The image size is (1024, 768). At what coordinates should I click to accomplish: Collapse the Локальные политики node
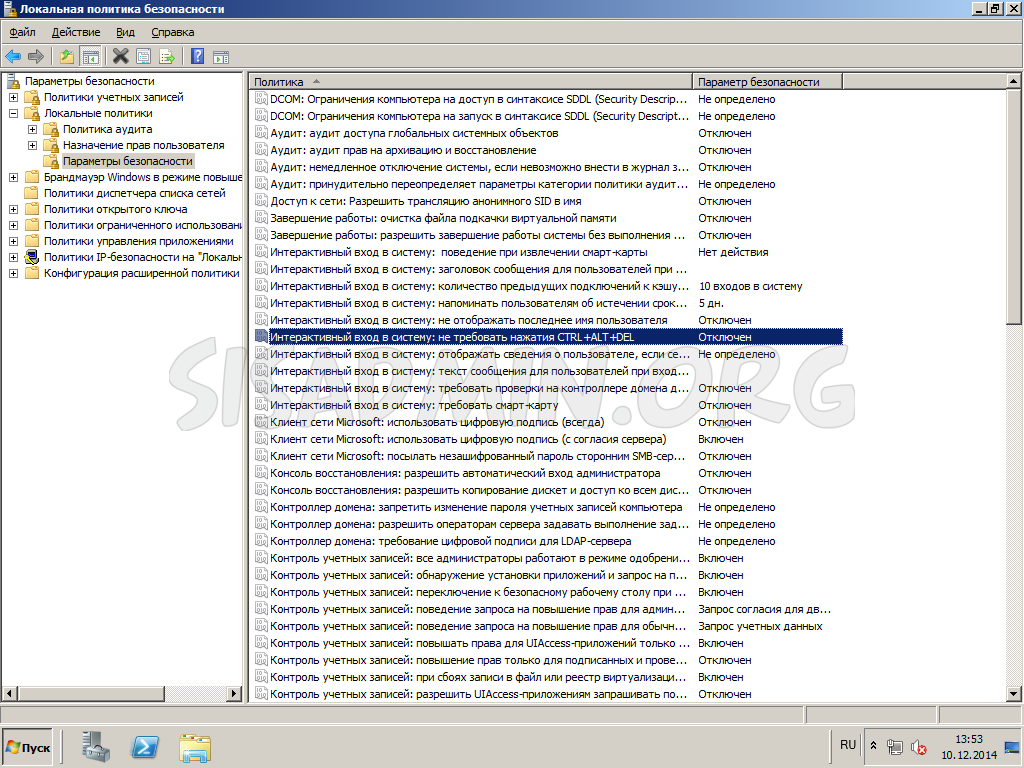pos(13,113)
